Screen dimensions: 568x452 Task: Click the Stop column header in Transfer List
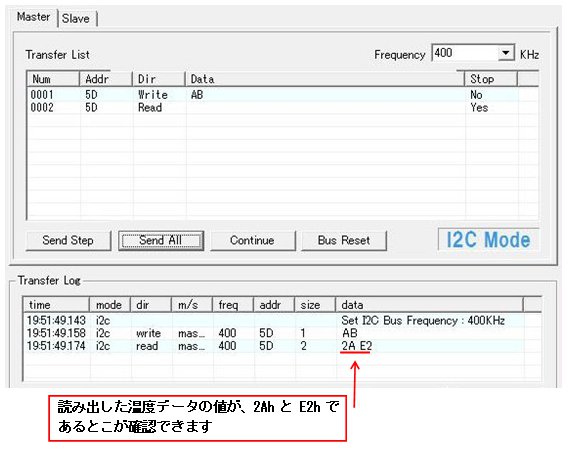pyautogui.click(x=491, y=79)
